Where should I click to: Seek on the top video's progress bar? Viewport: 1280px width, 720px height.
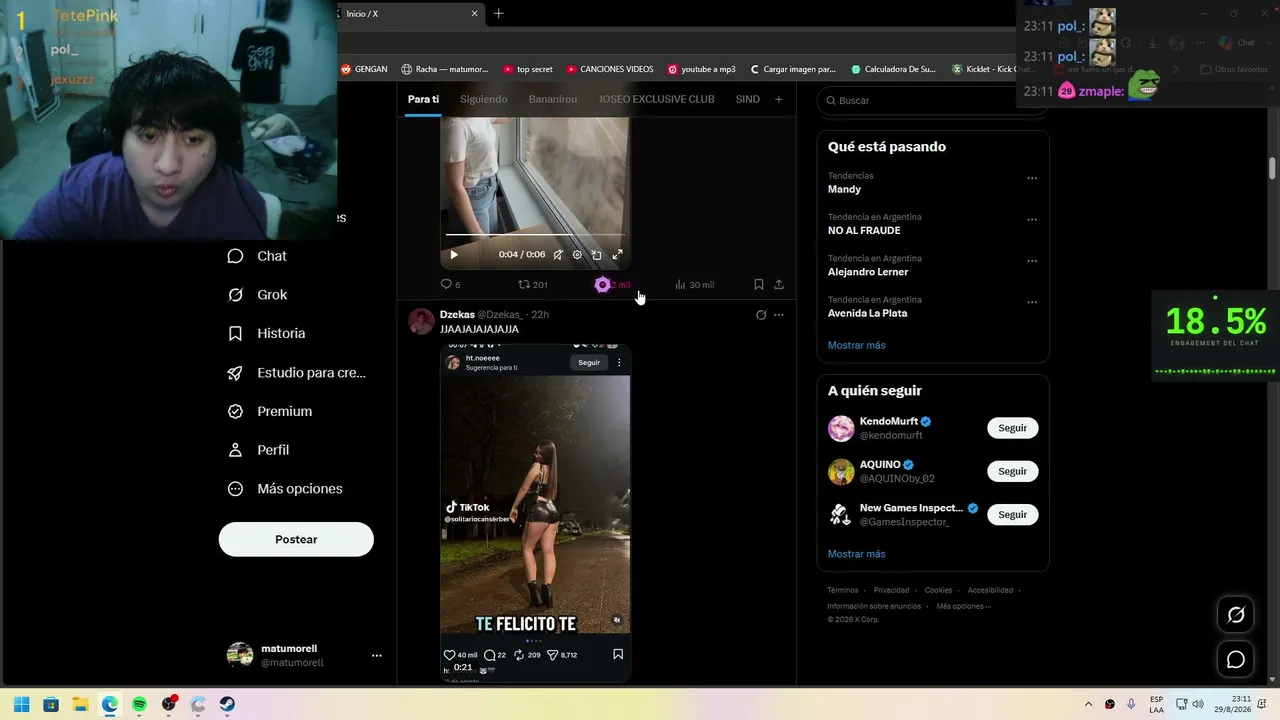(x=535, y=235)
